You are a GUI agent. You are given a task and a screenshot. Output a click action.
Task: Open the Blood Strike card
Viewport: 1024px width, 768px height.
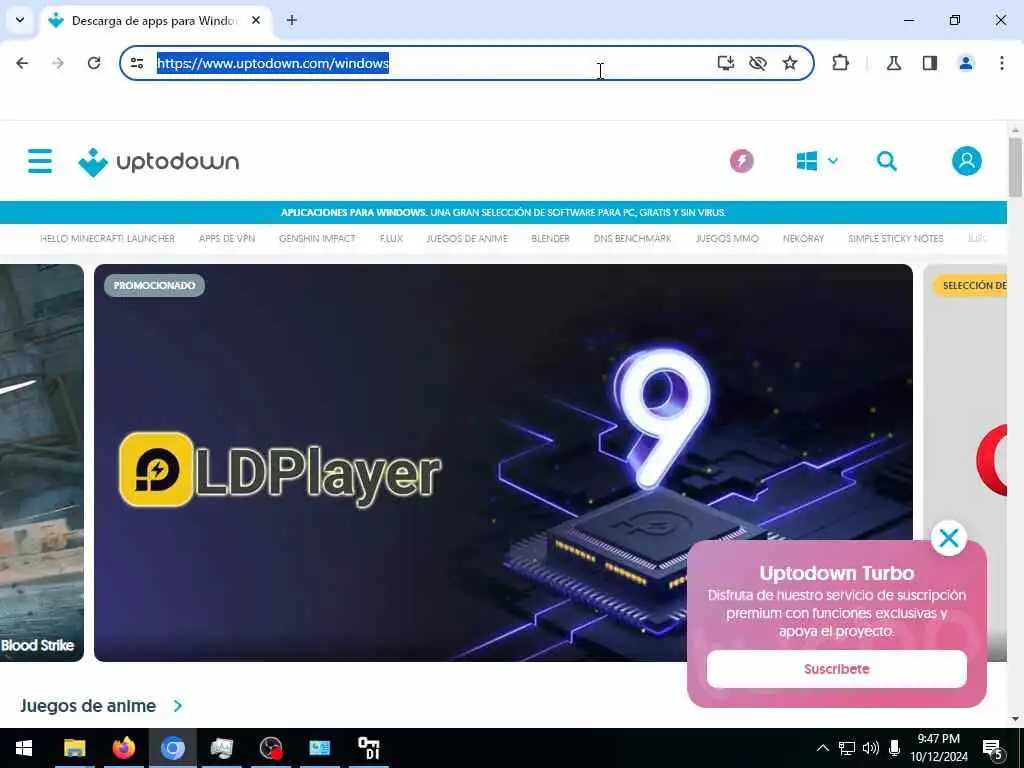tap(42, 462)
